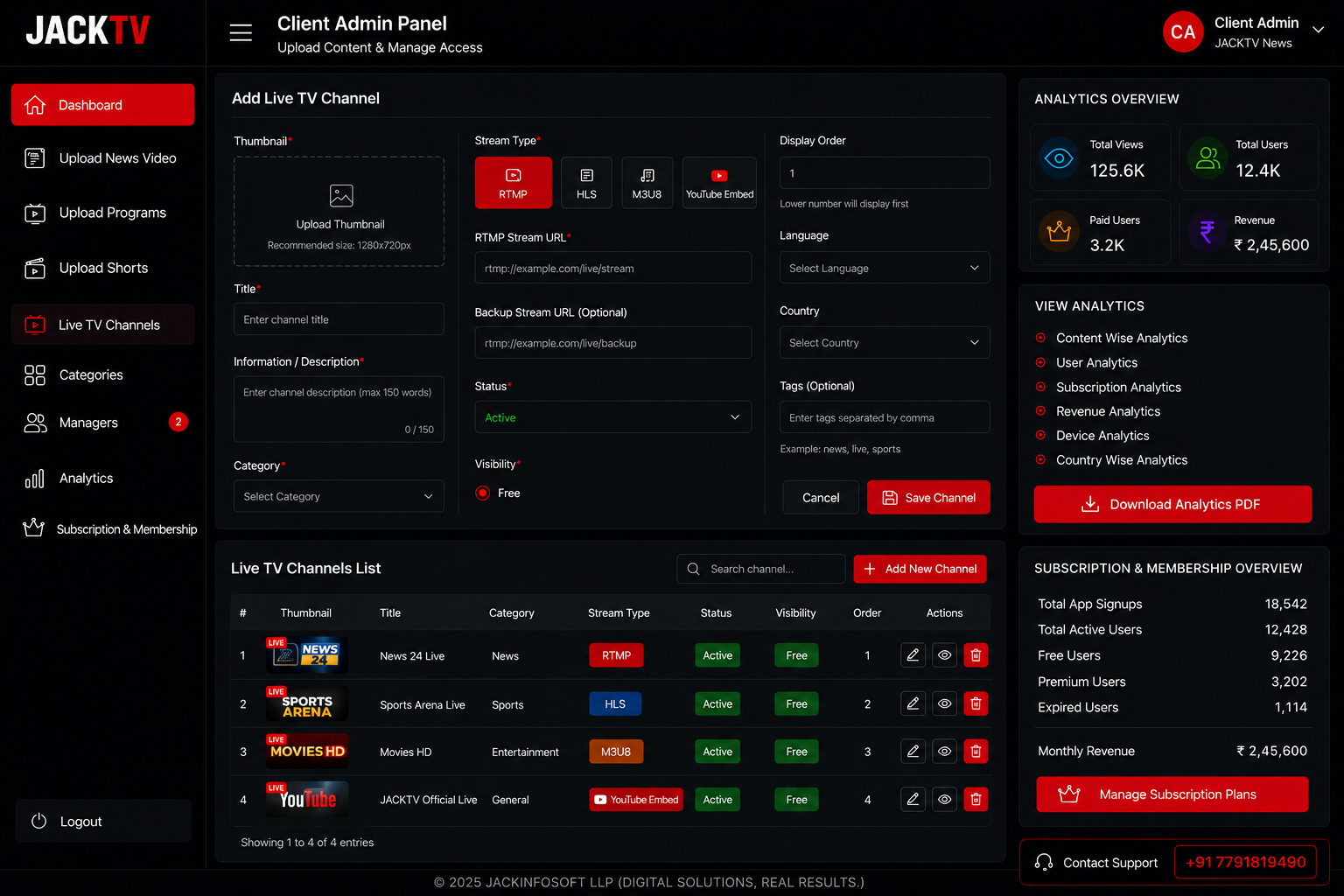Open the Select Category dropdown
1344x896 pixels.
point(339,496)
